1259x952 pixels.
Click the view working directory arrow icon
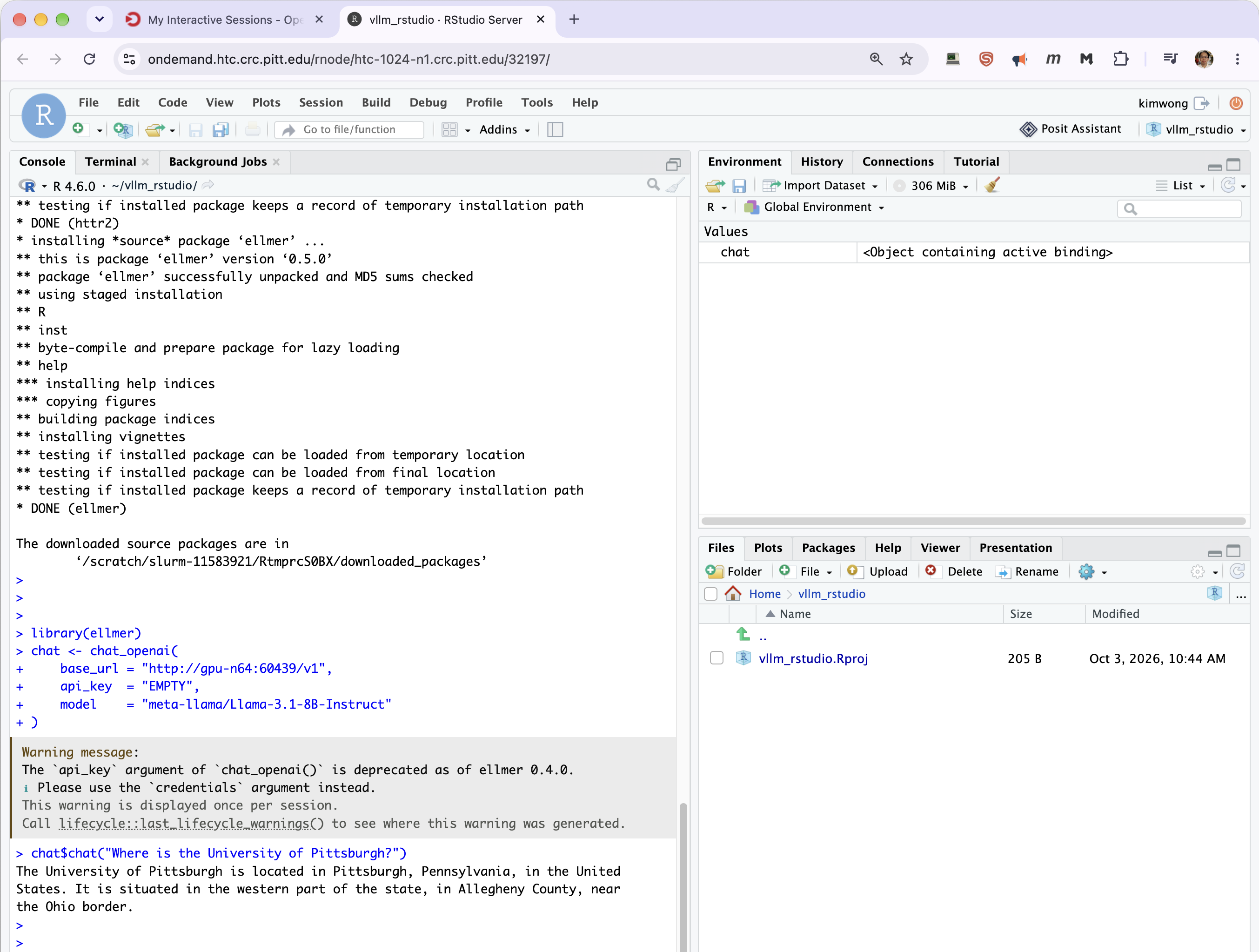[208, 185]
